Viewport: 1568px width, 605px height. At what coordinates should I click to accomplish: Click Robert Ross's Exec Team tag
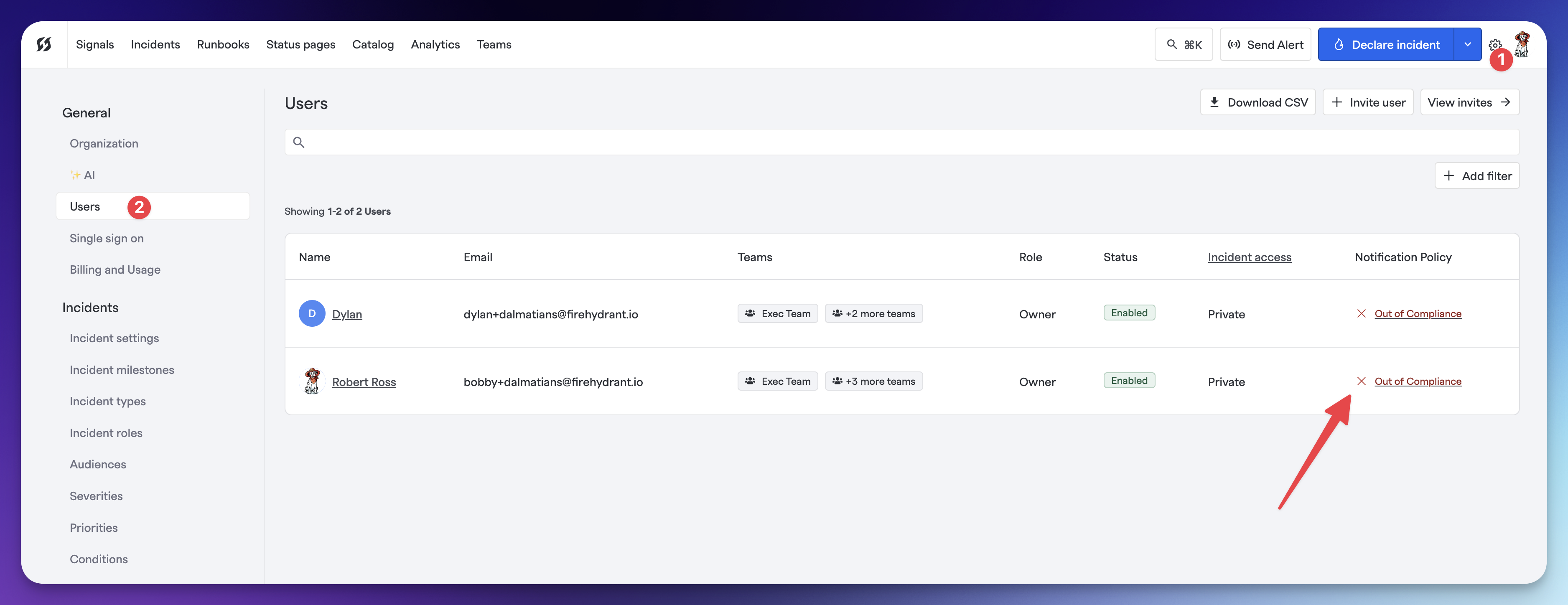coord(777,381)
